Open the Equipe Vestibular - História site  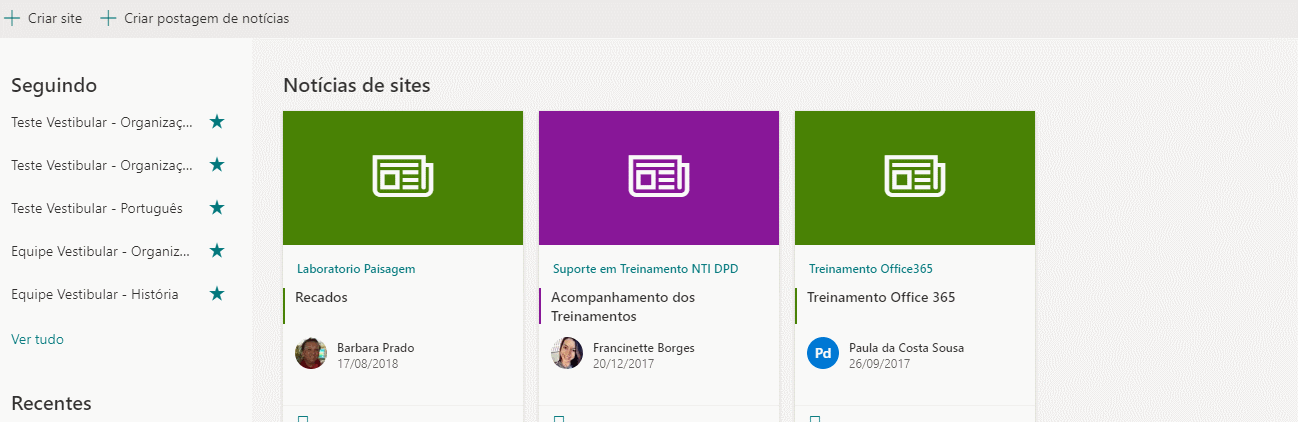[x=95, y=294]
